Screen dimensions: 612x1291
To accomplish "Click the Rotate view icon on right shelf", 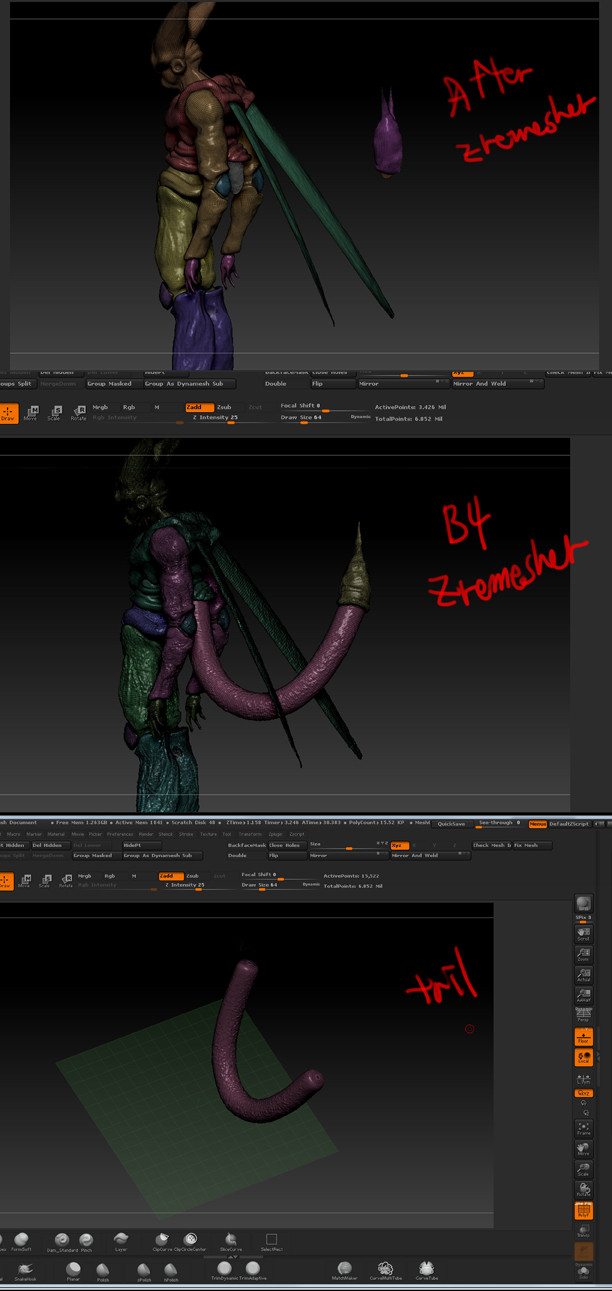I will click(x=583, y=1190).
